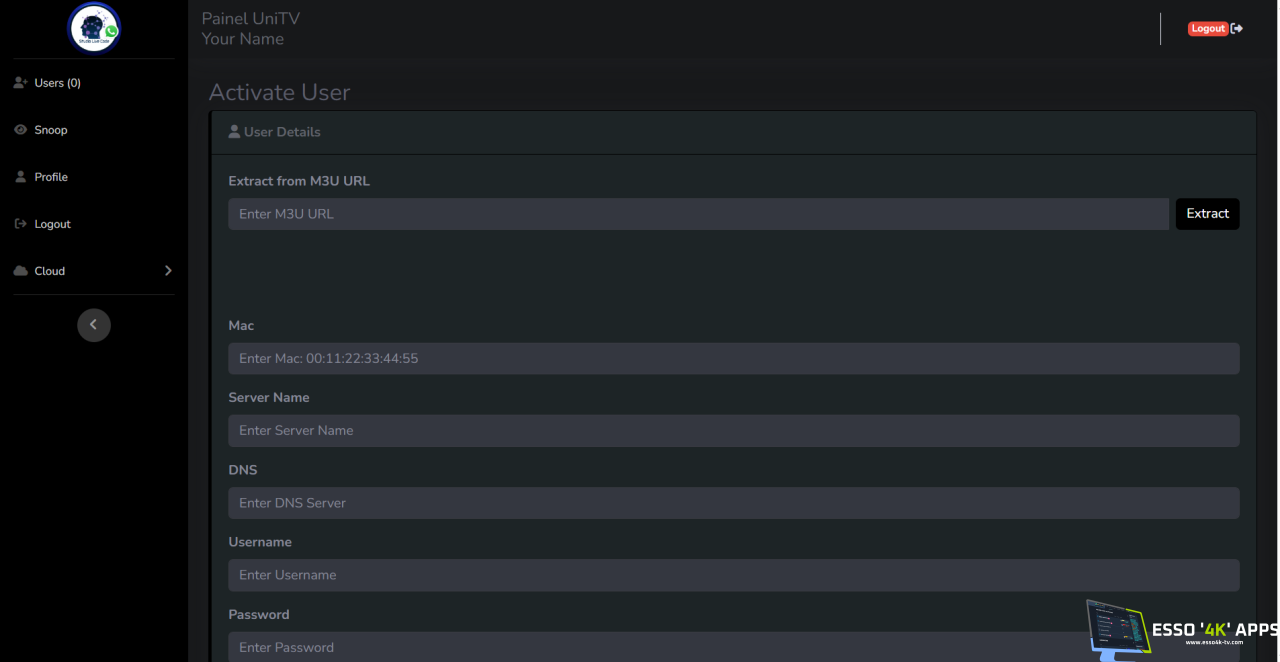Screen dimensions: 1280x662
Task: Expand the Cloud submenu chevron
Action: [168, 271]
